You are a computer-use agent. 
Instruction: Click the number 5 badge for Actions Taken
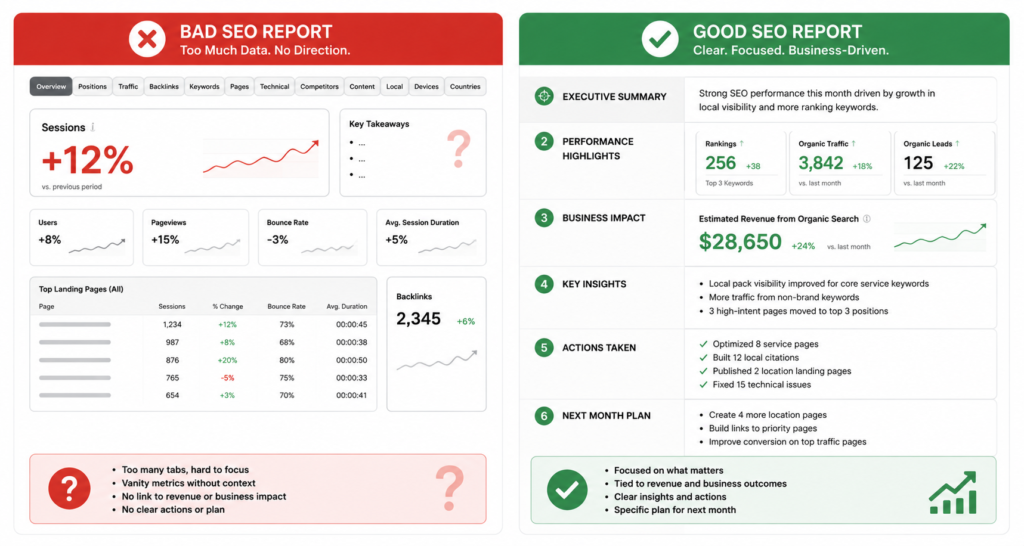coord(543,347)
